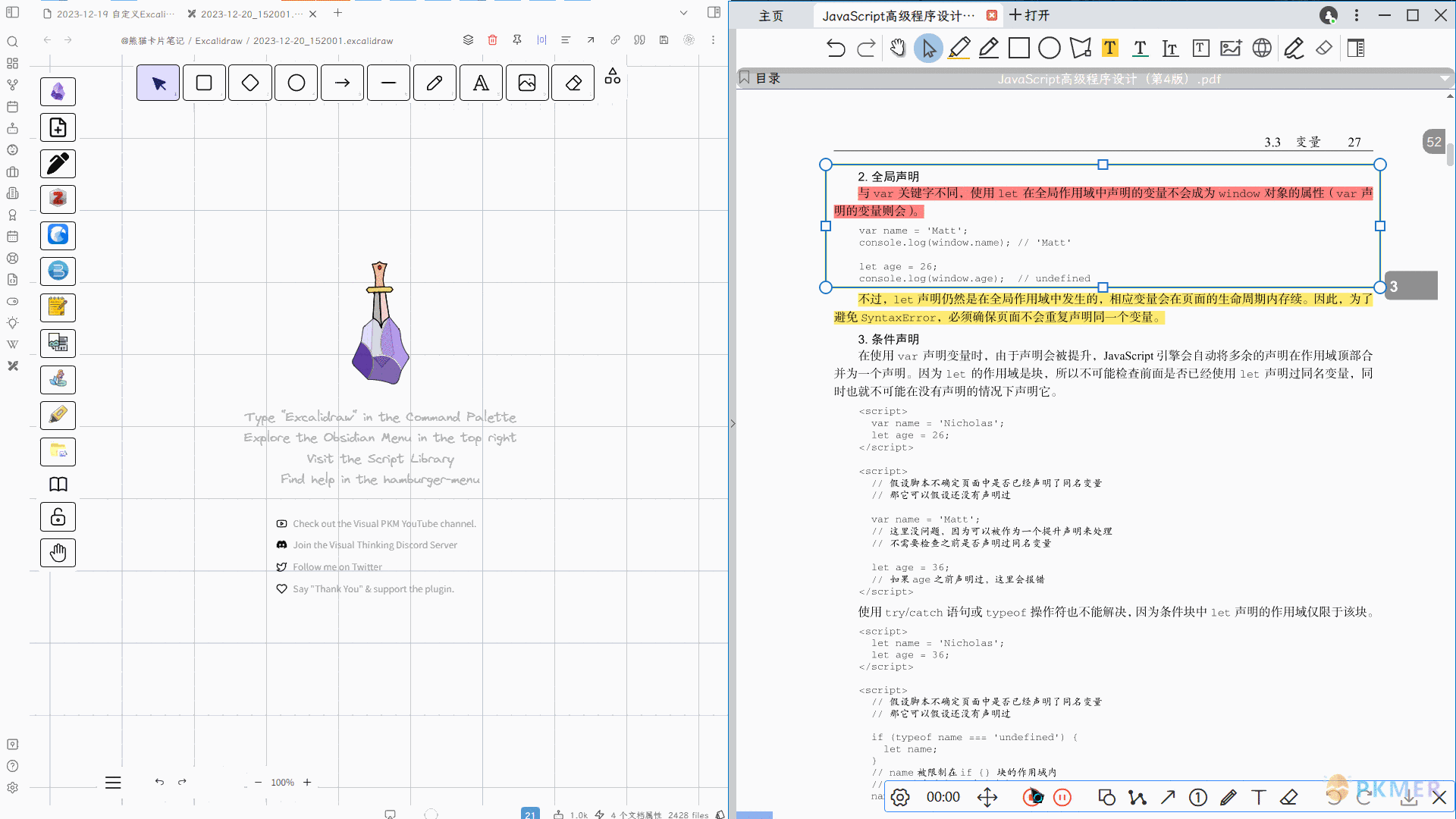
Task: Open Follow me on Twitter link
Action: pyautogui.click(x=329, y=567)
